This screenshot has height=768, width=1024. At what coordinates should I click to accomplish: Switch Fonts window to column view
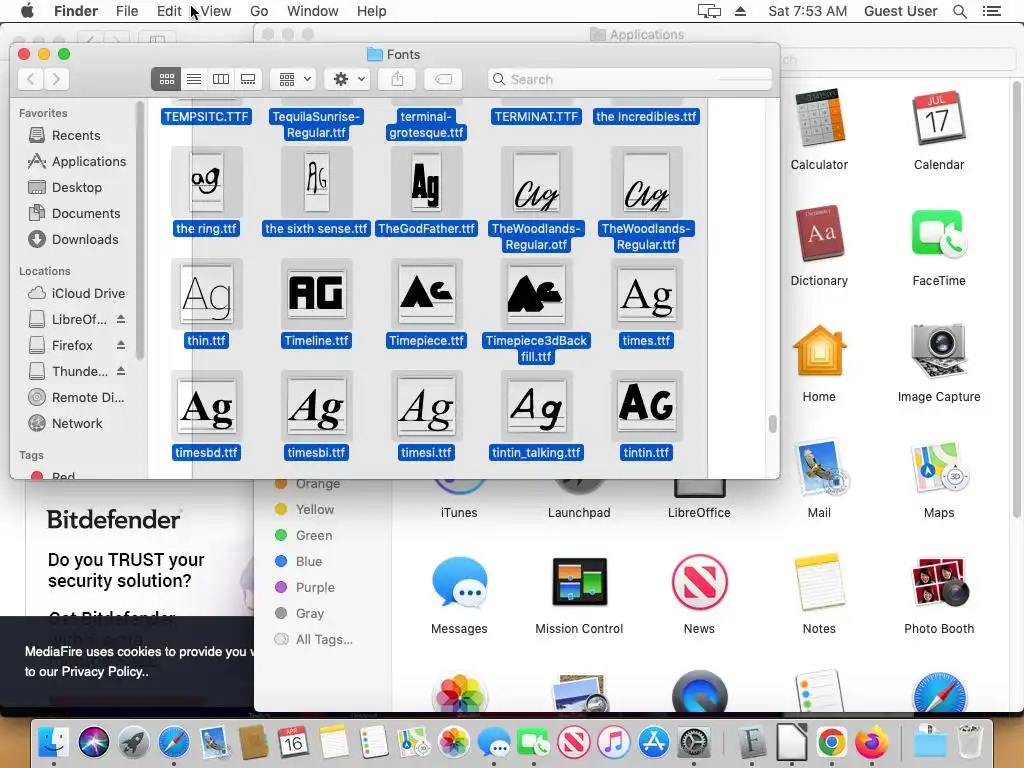point(221,79)
